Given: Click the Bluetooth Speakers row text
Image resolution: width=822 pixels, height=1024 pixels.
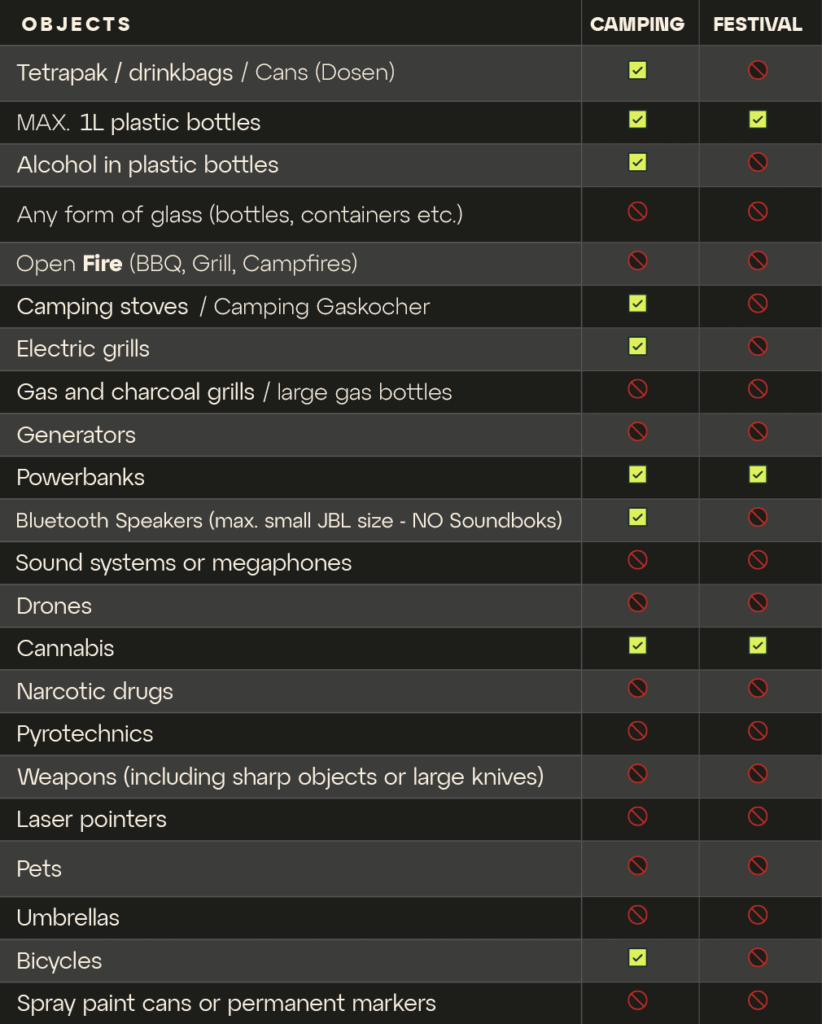Looking at the screenshot, I should 289,520.
